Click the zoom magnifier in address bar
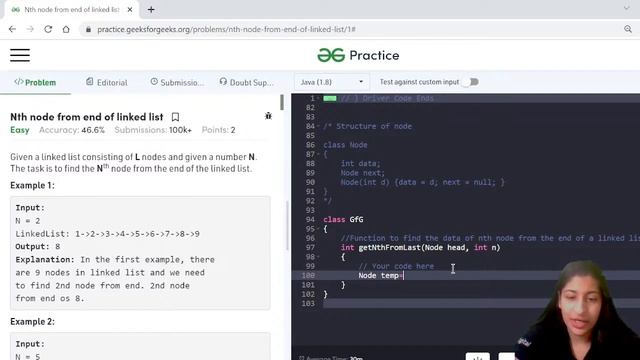This screenshot has height=360, width=640. [628, 29]
